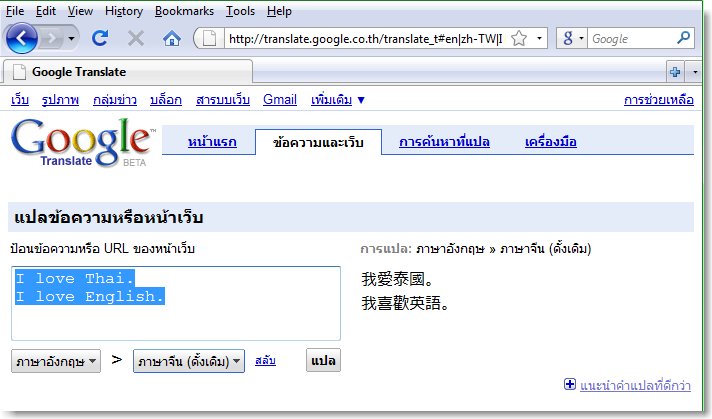
Task: Open the address bar history dropdown
Action: point(539,39)
